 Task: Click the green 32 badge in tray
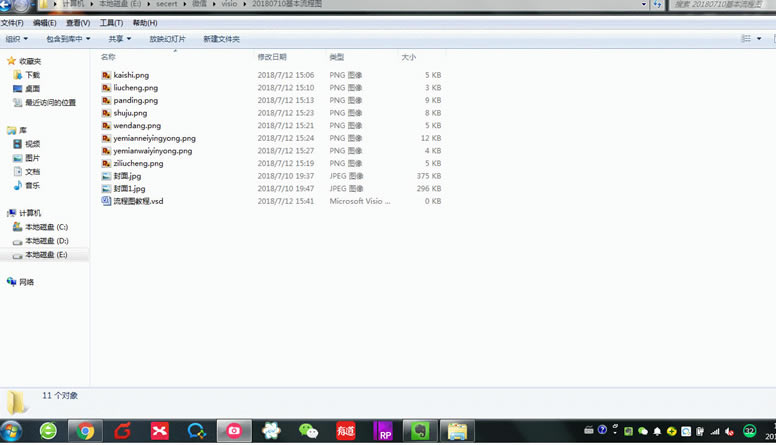point(749,431)
